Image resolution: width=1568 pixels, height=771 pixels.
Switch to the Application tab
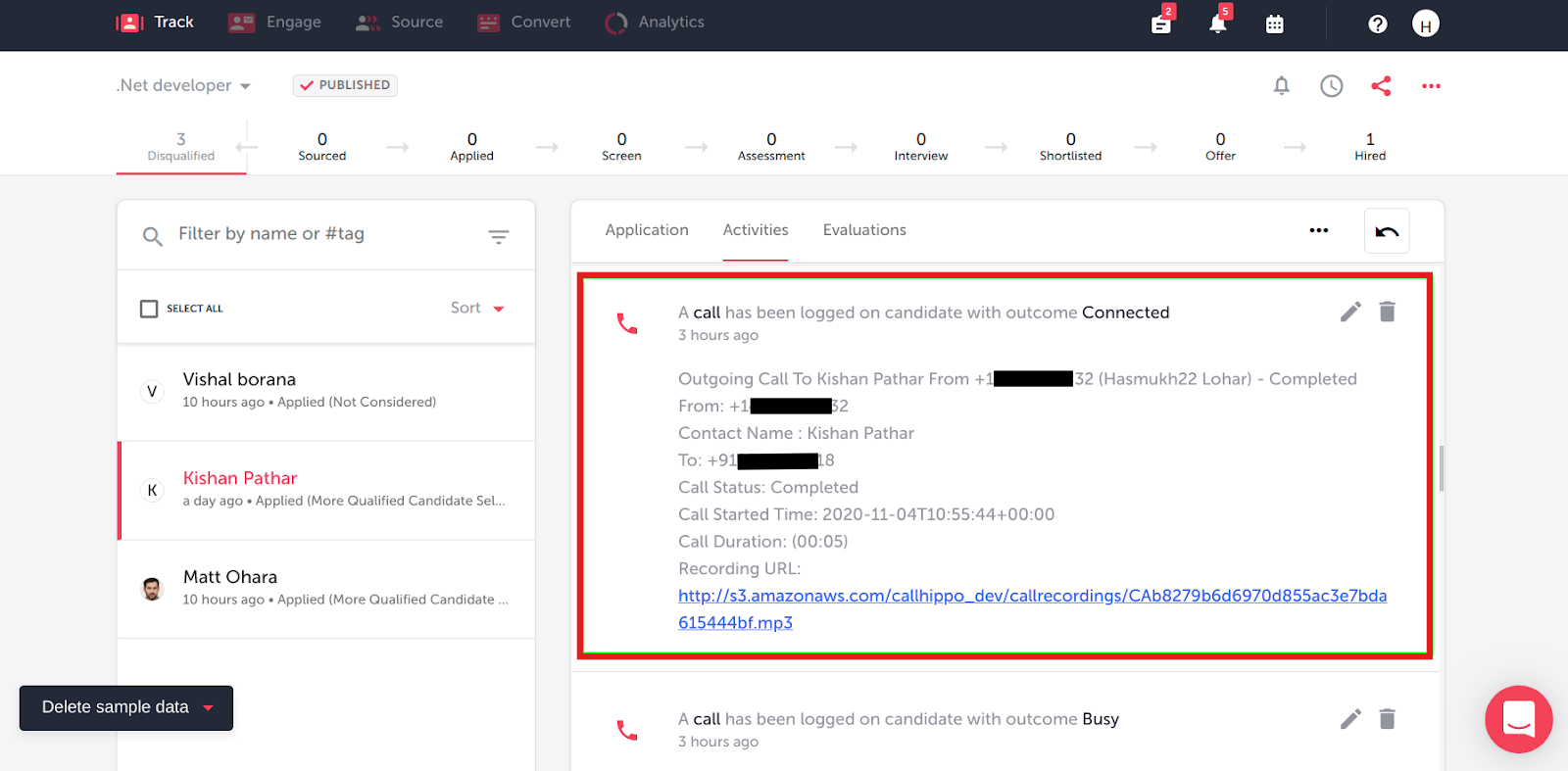647,230
